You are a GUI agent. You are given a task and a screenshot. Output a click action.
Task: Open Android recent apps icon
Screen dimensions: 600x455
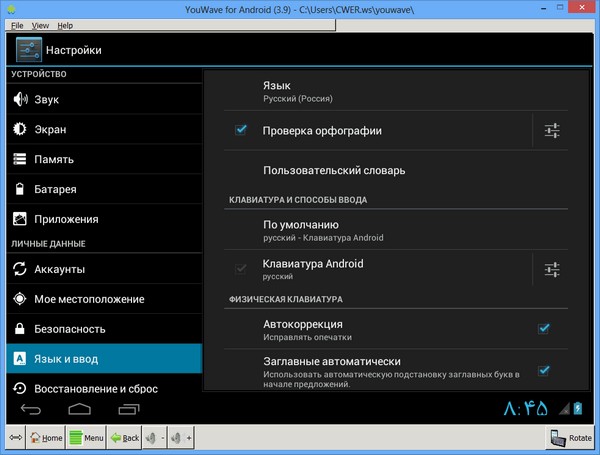coord(127,410)
